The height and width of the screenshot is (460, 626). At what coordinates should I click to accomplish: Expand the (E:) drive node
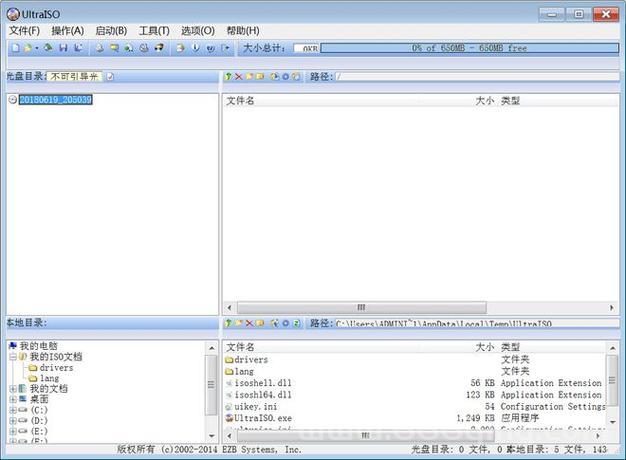(13, 432)
